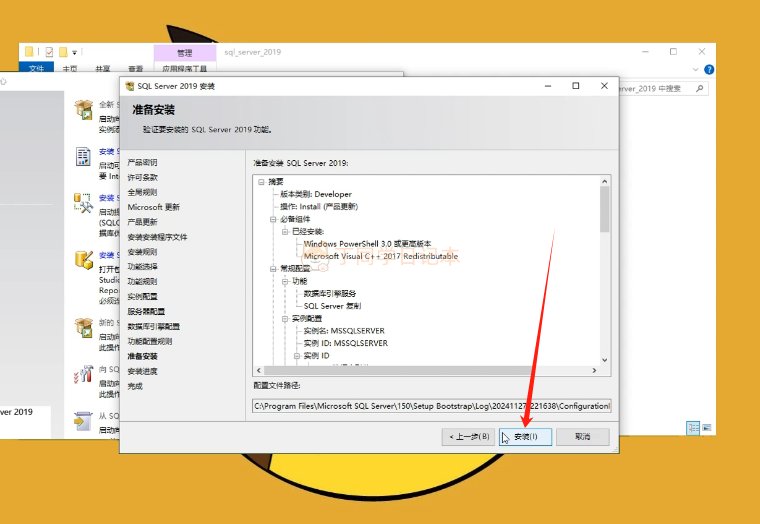
Task: Select the 版本类别: Developer tree row
Action: [316, 194]
